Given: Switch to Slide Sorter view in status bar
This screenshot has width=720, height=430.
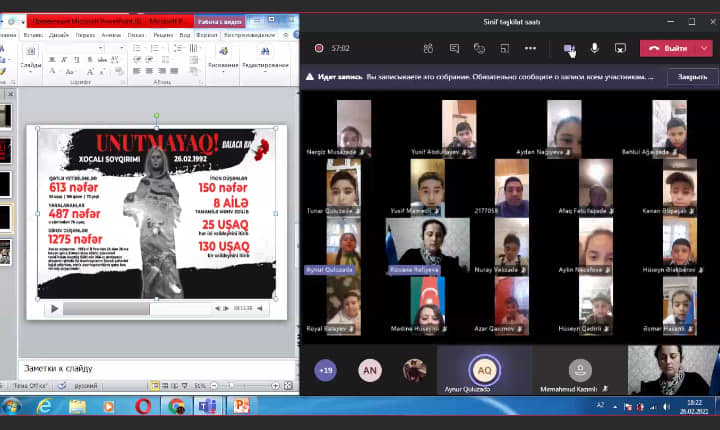Looking at the screenshot, I should coord(165,386).
